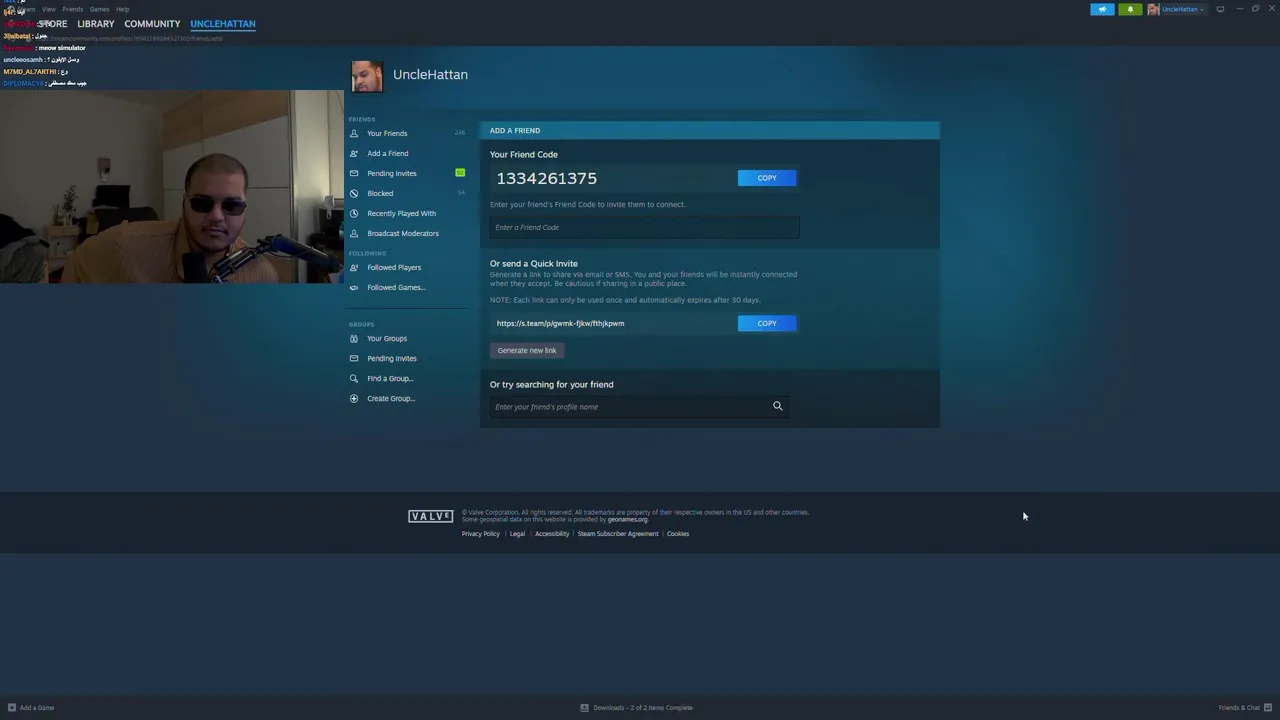The width and height of the screenshot is (1280, 720).
Task: Click Add a Game plus icon
Action: [12, 708]
